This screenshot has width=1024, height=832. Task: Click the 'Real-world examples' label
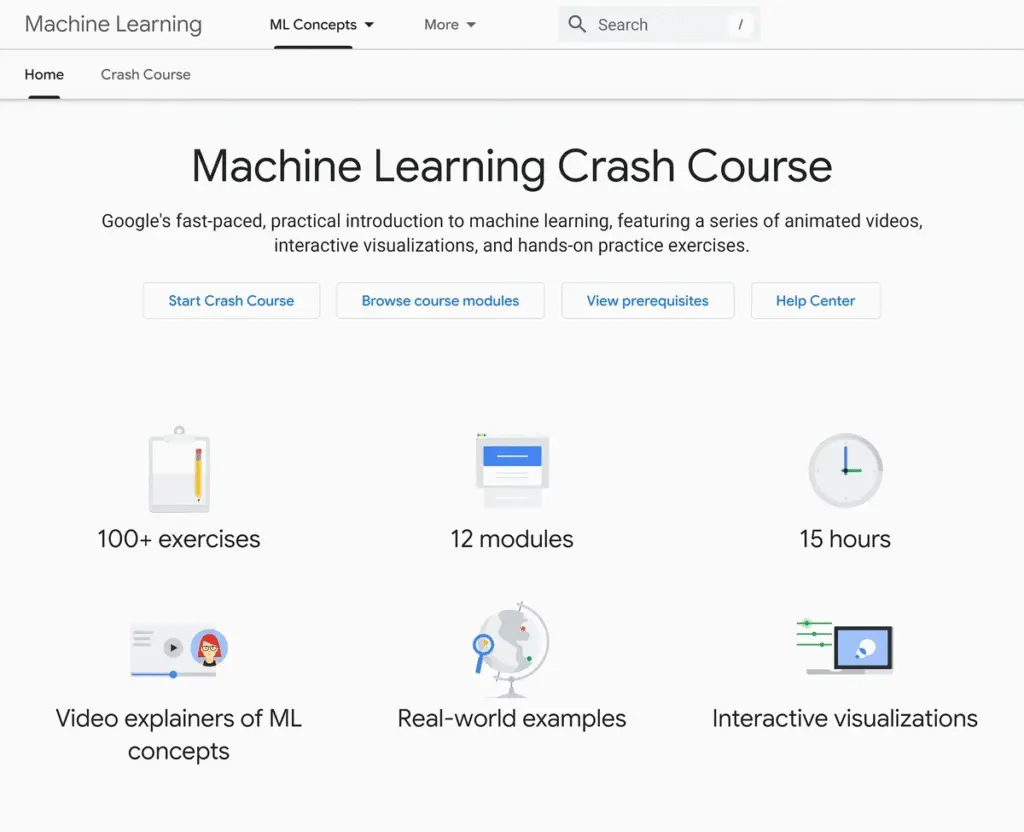[512, 718]
